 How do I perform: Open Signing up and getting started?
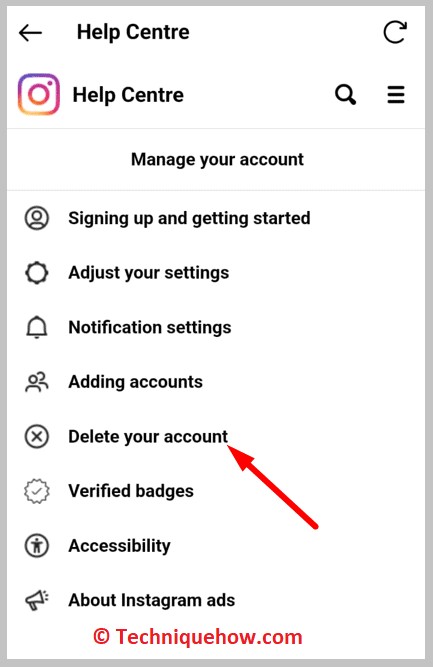coord(189,218)
